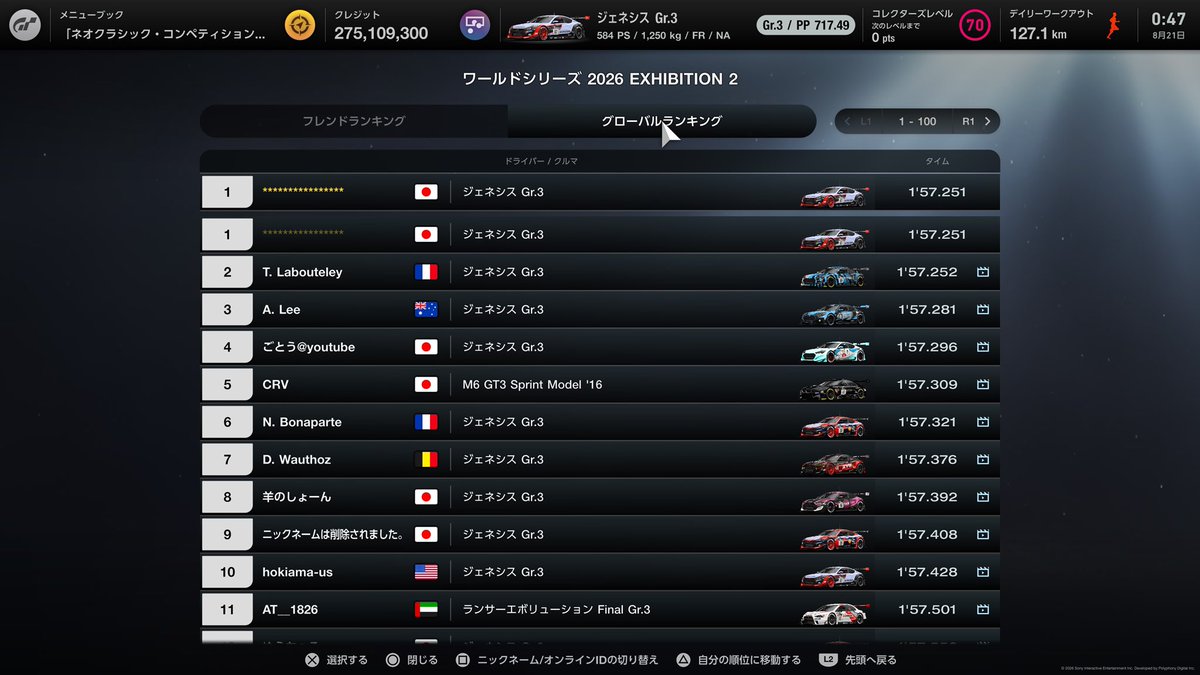Click Japan flag in ごとう@youtube row
This screenshot has width=1200, height=675.
point(426,347)
